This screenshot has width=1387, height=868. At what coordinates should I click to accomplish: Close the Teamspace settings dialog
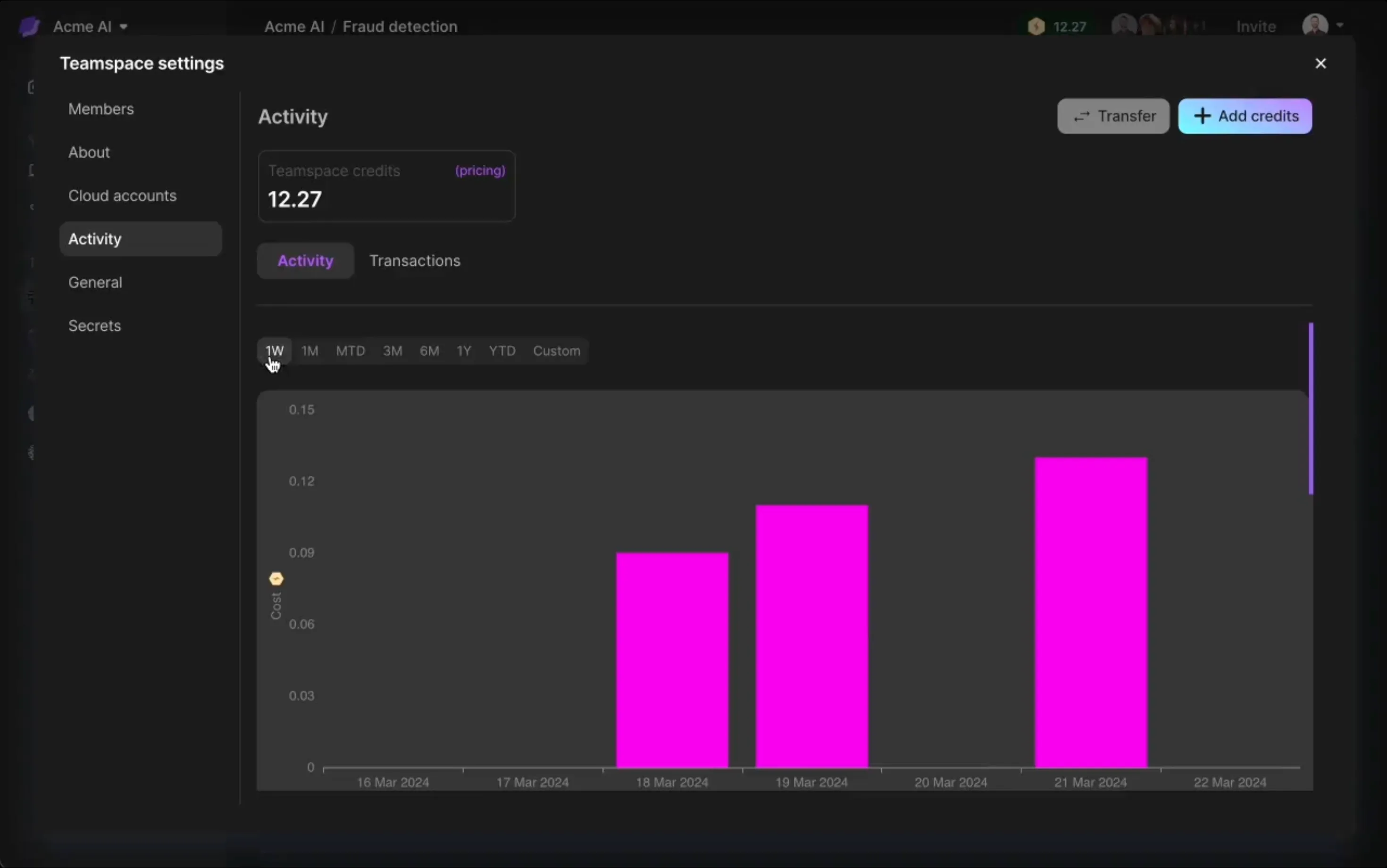pos(1320,63)
